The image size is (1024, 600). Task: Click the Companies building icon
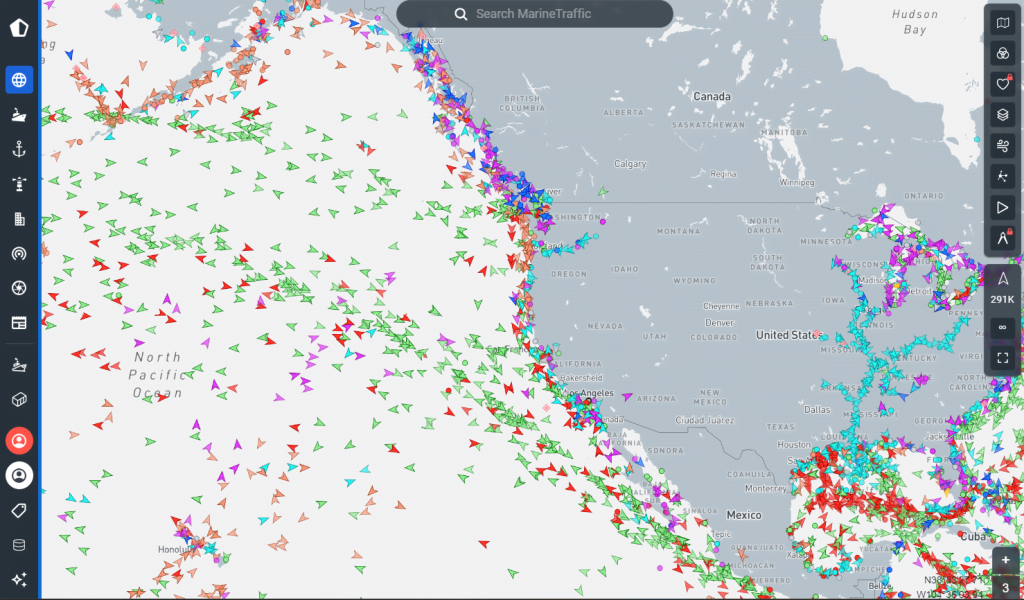click(x=19, y=219)
